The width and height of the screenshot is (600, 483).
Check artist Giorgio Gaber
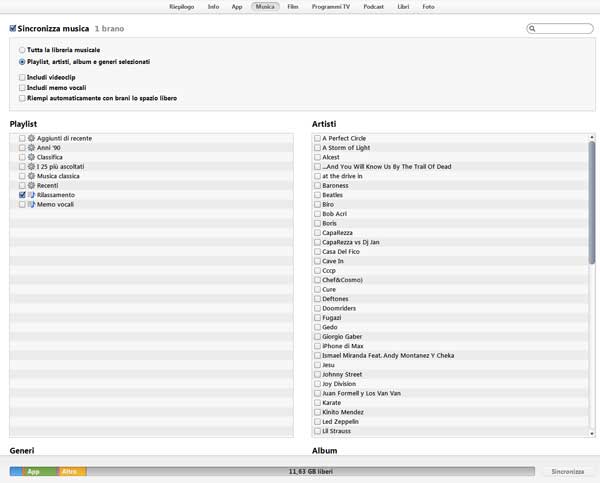tap(317, 337)
